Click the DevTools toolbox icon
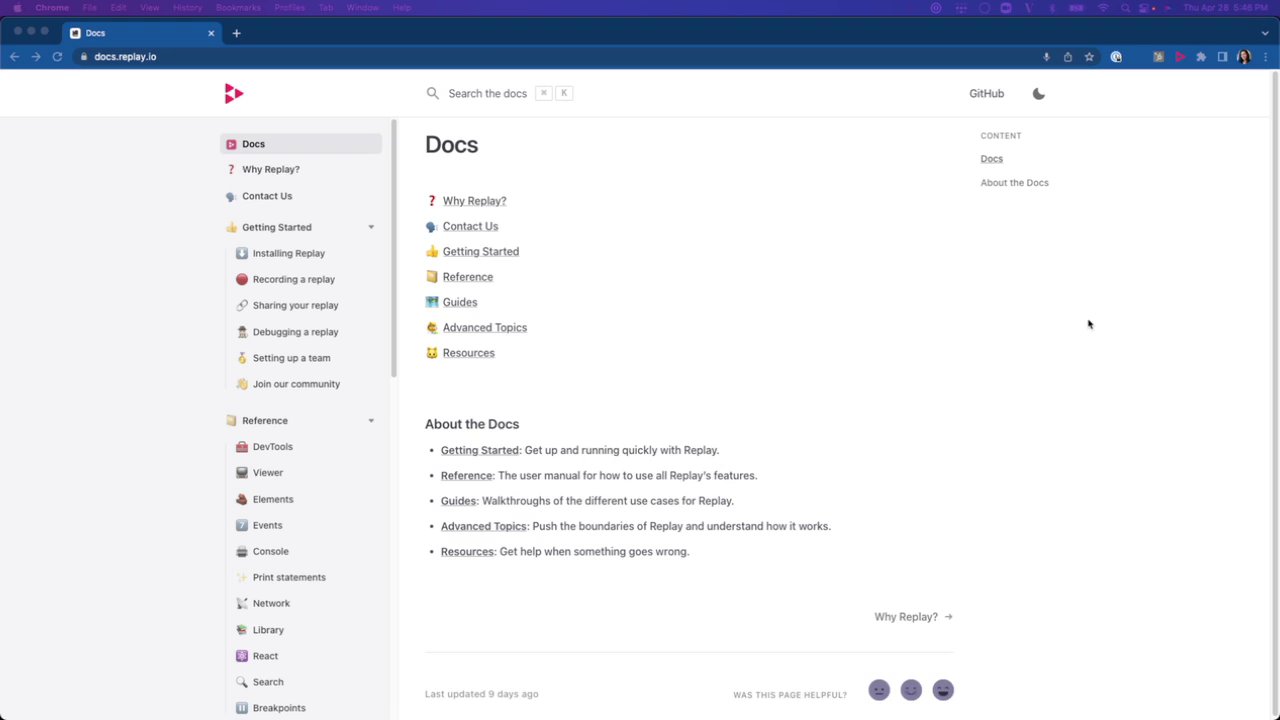Image resolution: width=1280 pixels, height=720 pixels. pyautogui.click(x=242, y=447)
